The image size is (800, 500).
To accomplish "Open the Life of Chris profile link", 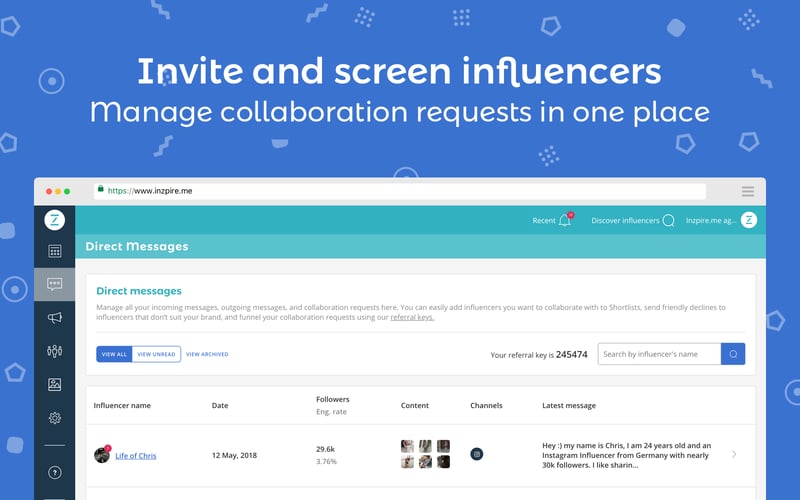I will coord(136,456).
